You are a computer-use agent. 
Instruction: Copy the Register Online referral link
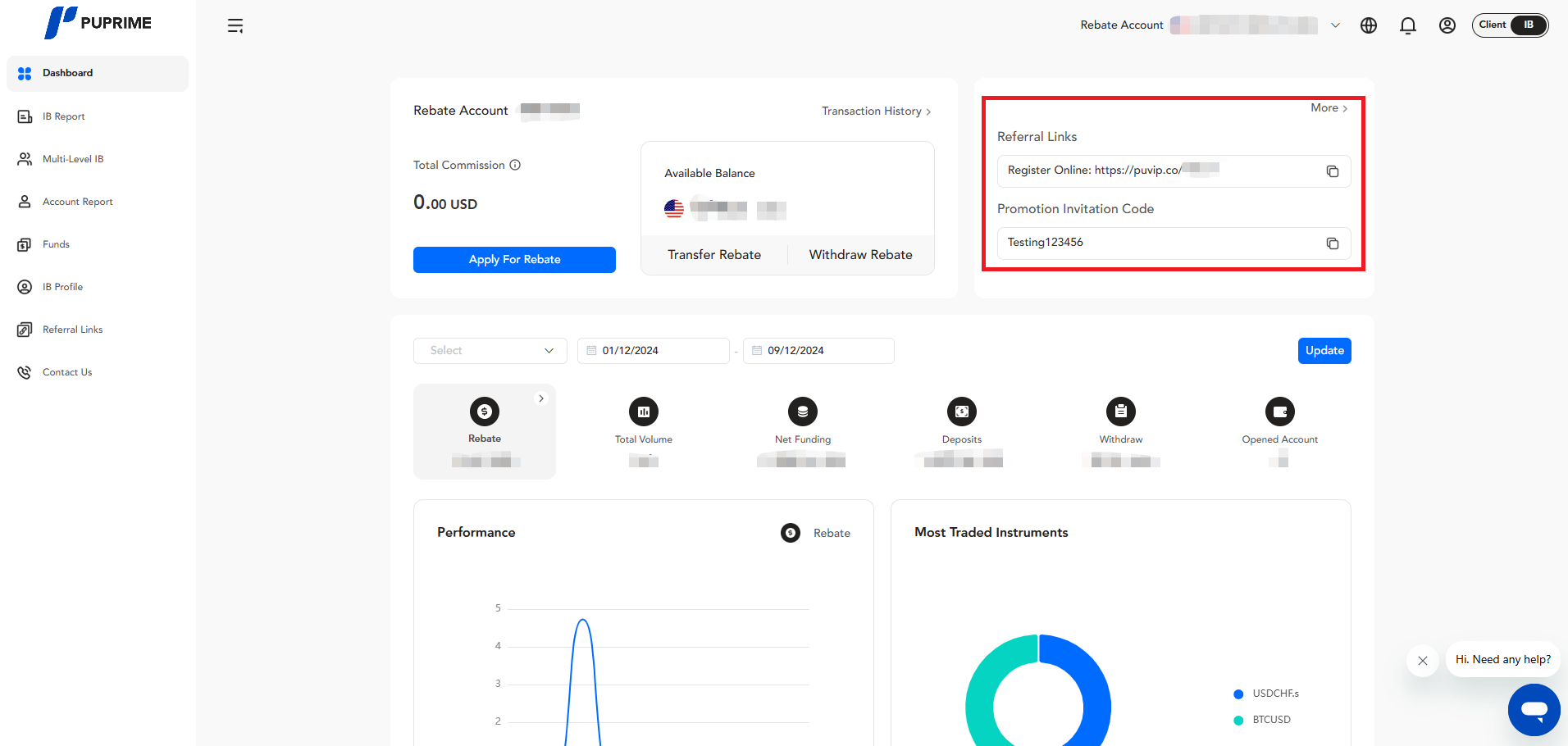click(1332, 171)
